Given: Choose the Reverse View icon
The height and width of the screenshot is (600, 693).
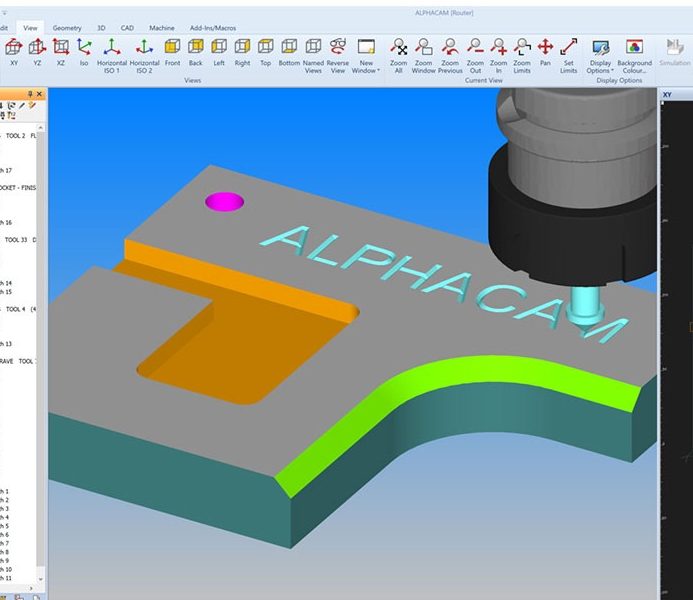Looking at the screenshot, I should tap(338, 52).
